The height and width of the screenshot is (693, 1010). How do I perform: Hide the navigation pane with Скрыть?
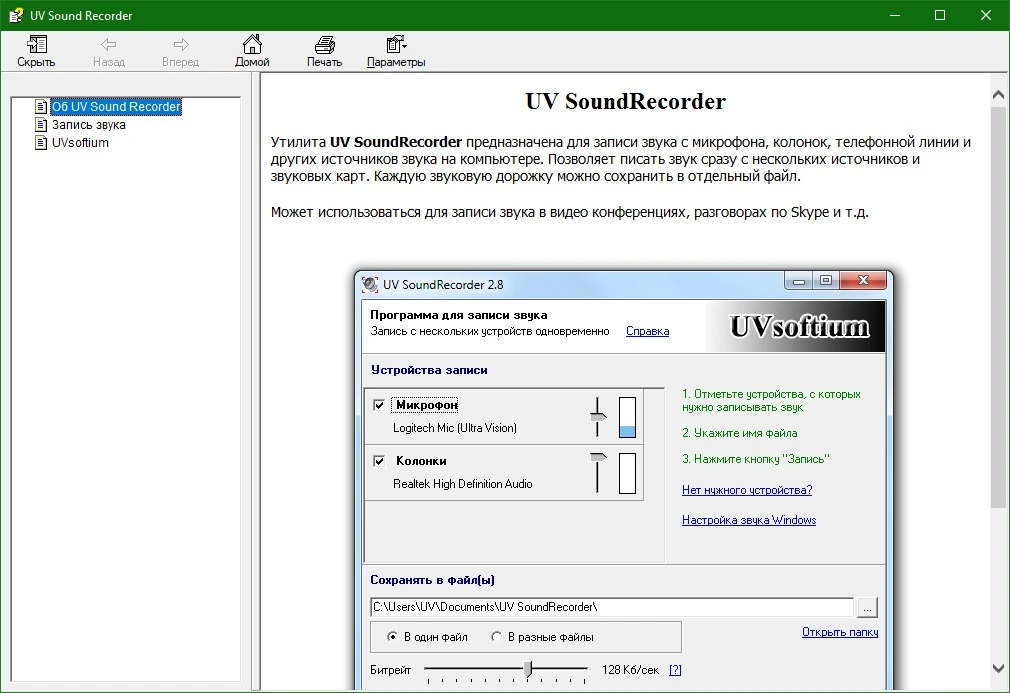coord(36,52)
